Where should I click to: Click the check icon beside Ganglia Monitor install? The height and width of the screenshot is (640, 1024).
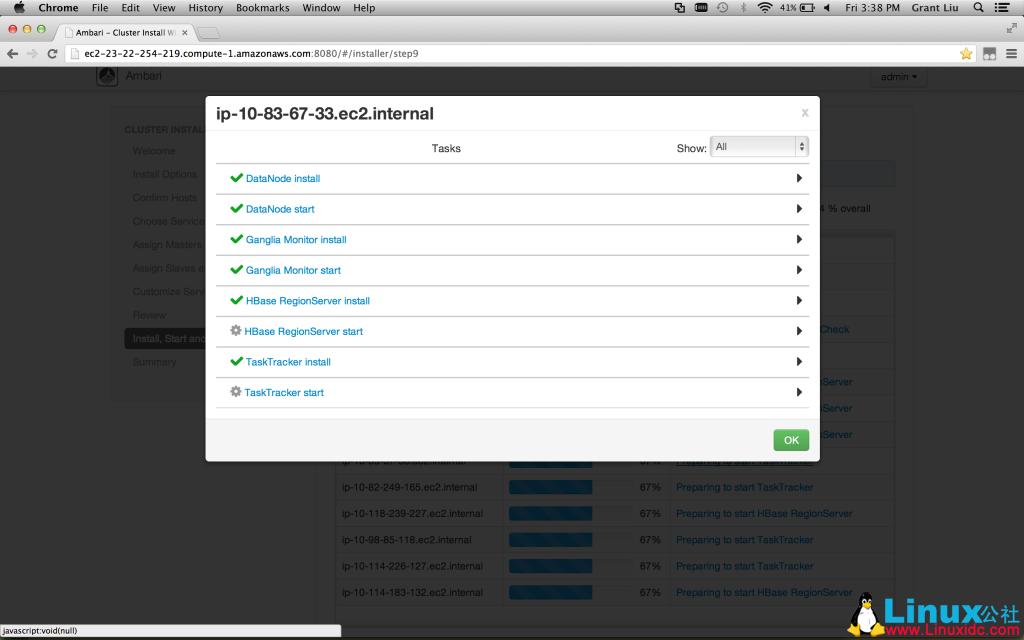236,239
